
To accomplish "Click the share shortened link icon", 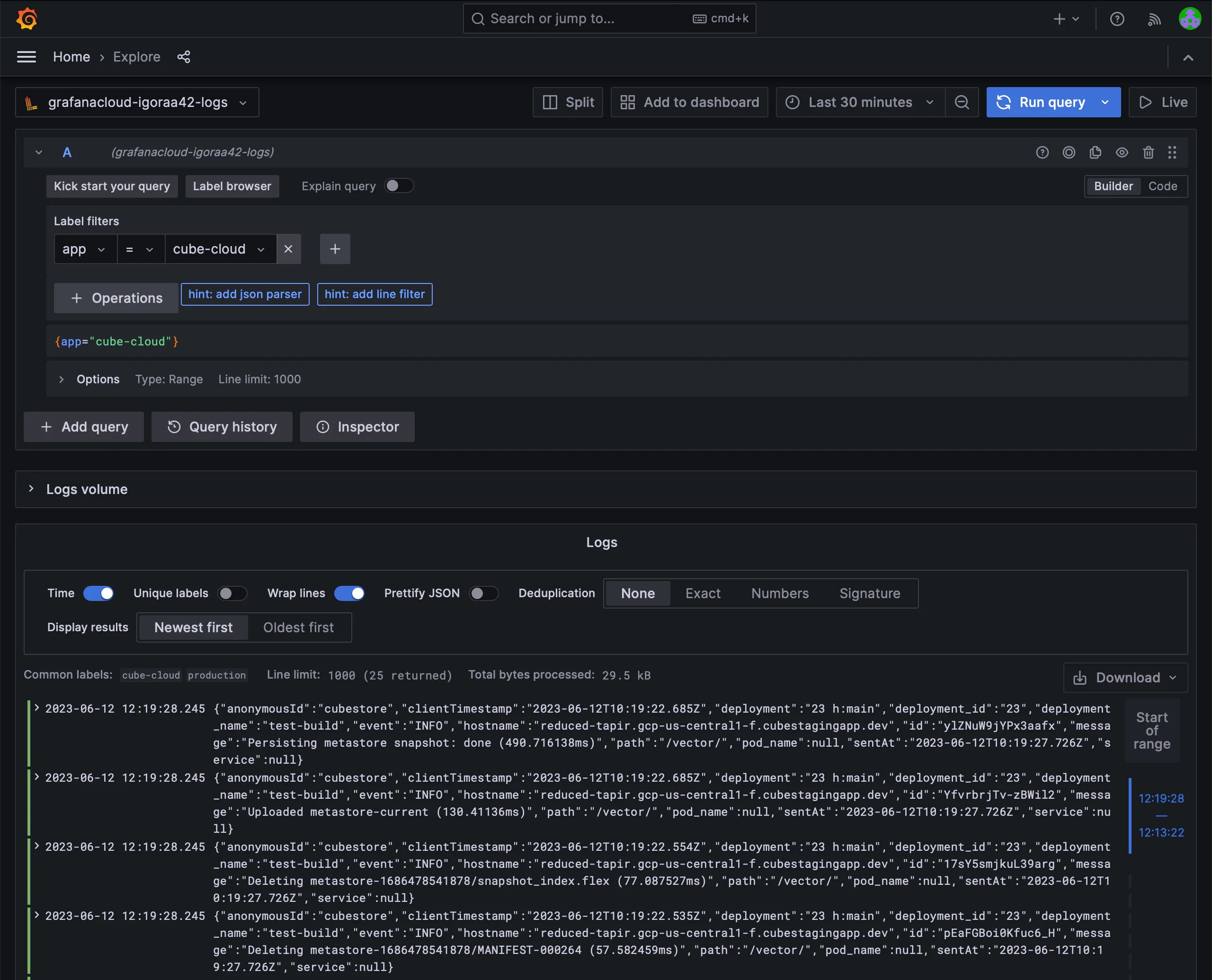I will 184,57.
